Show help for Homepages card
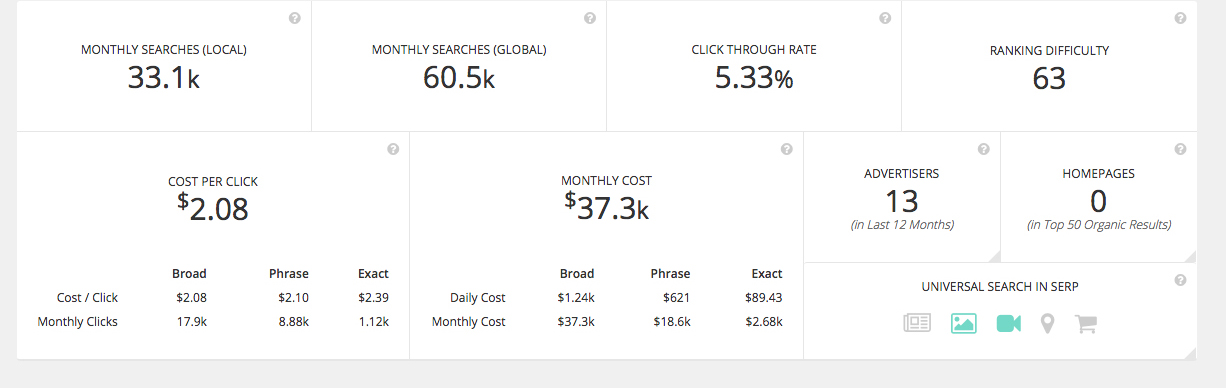The width and height of the screenshot is (1226, 388). click(1181, 149)
